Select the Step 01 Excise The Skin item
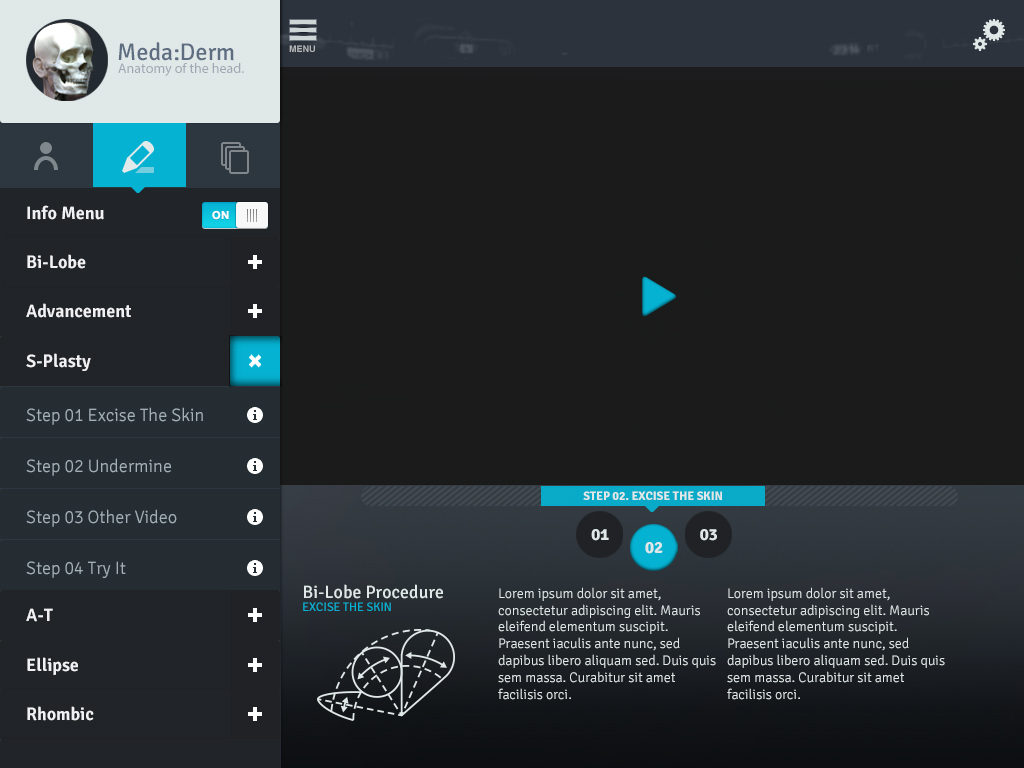This screenshot has height=768, width=1024. click(x=115, y=413)
